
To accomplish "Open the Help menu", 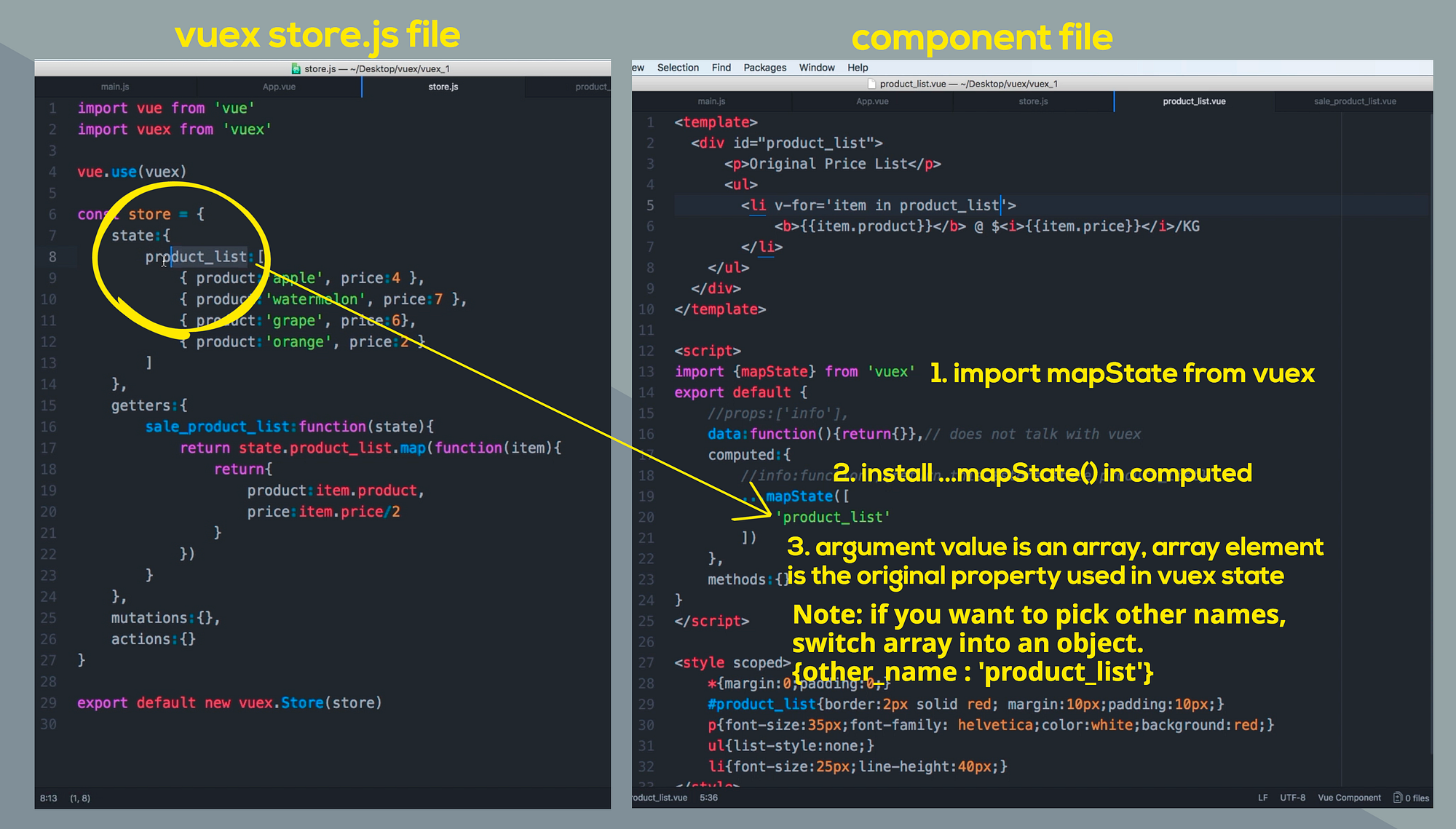I will coord(857,68).
